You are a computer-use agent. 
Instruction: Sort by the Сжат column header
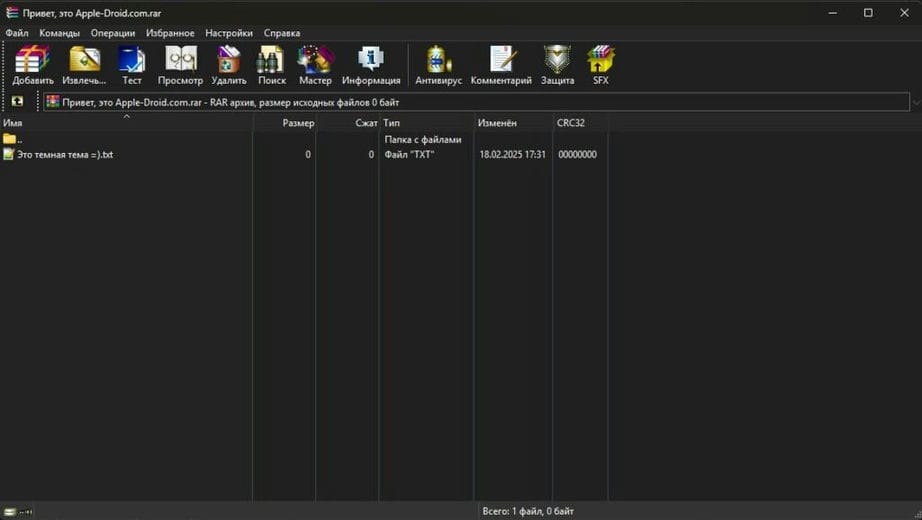348,123
